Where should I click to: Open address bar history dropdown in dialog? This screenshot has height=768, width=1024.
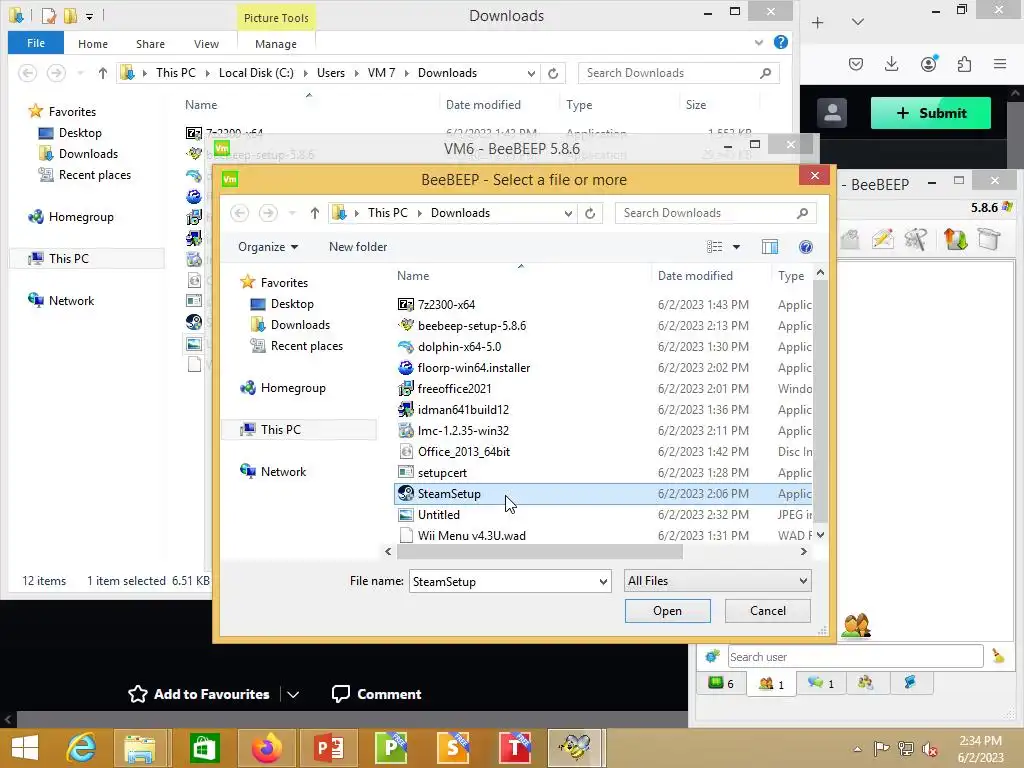tap(568, 213)
